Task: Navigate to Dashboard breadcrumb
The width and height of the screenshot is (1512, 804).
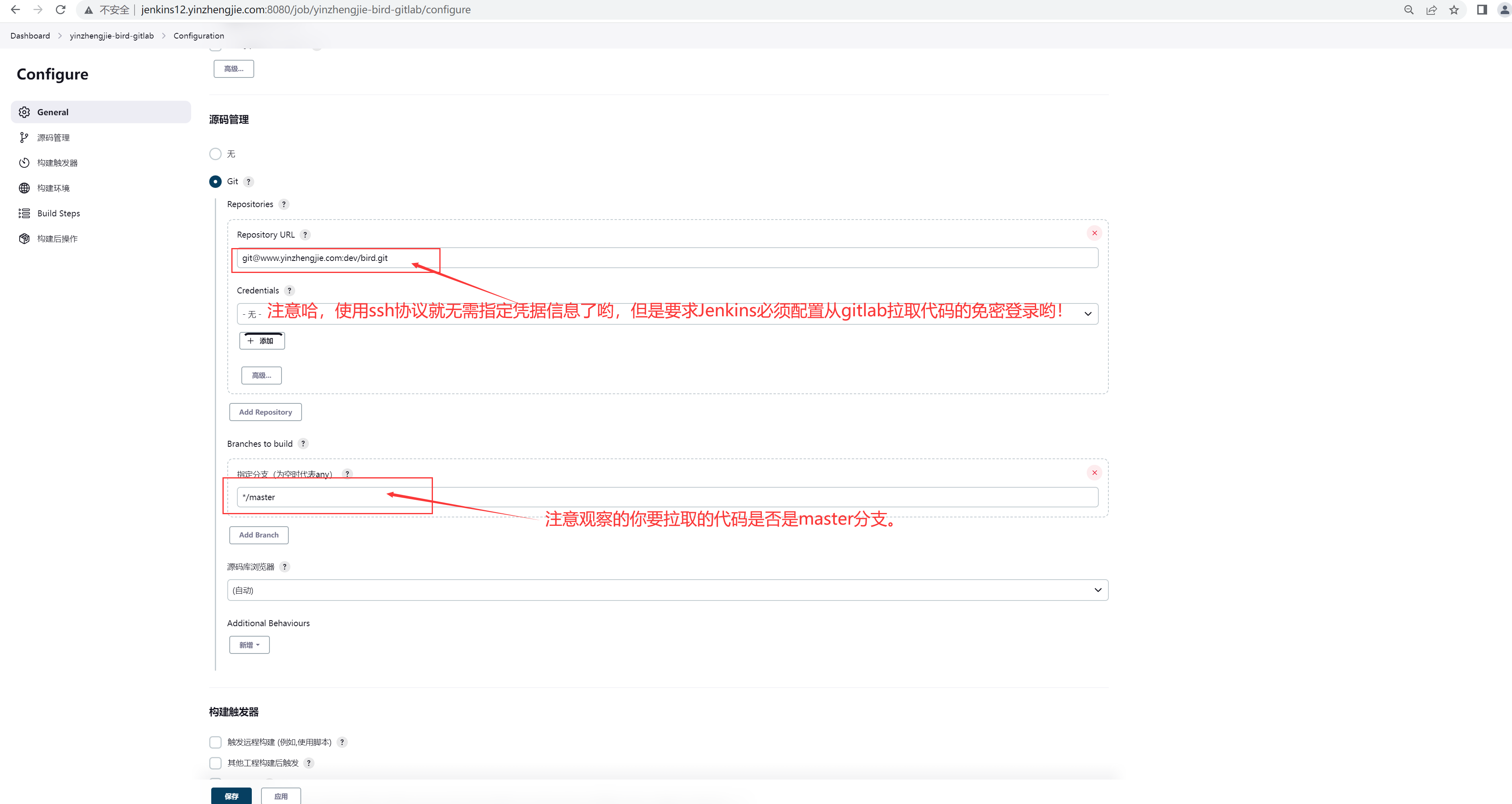Action: (30, 36)
